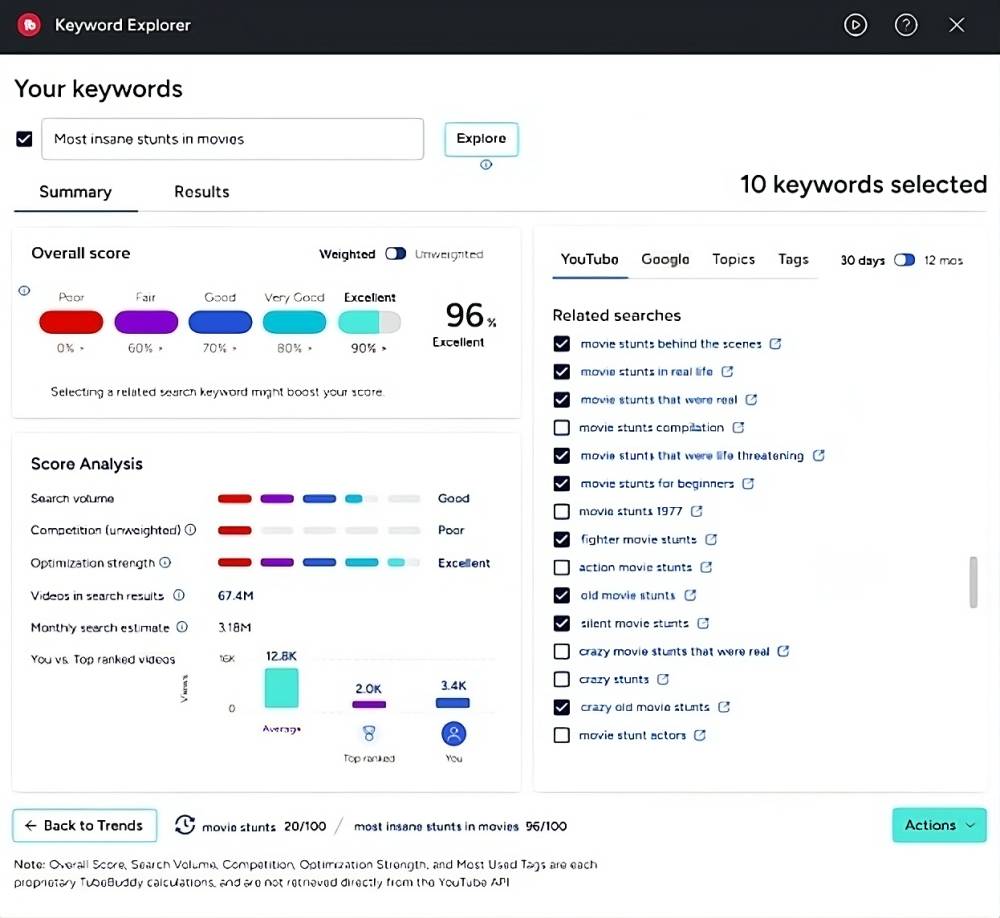Click the Explore button
This screenshot has height=918, width=1000.
[482, 139]
